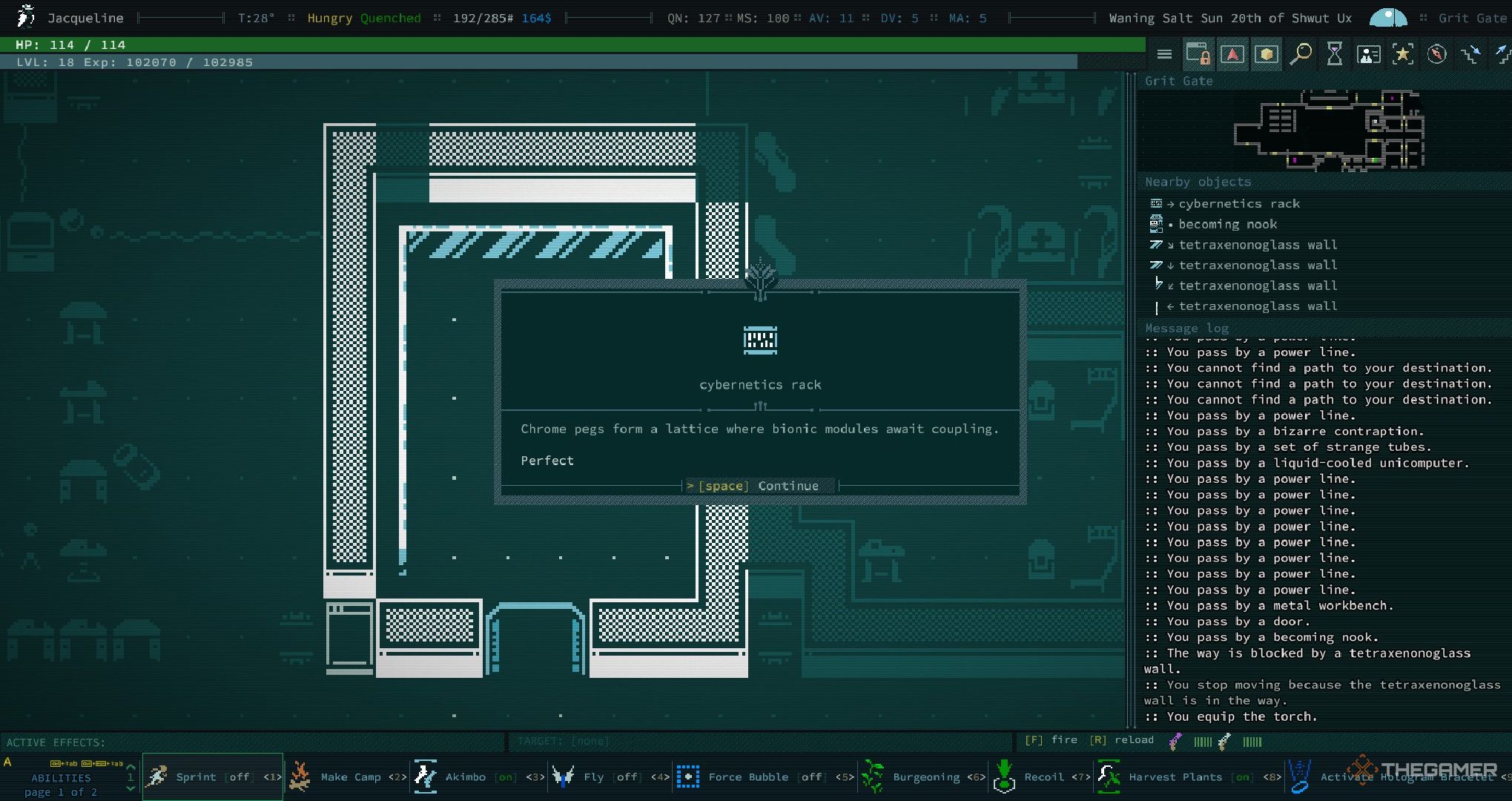Toggle Akimbo on indicator
The width and height of the screenshot is (1512, 801).
click(x=506, y=777)
